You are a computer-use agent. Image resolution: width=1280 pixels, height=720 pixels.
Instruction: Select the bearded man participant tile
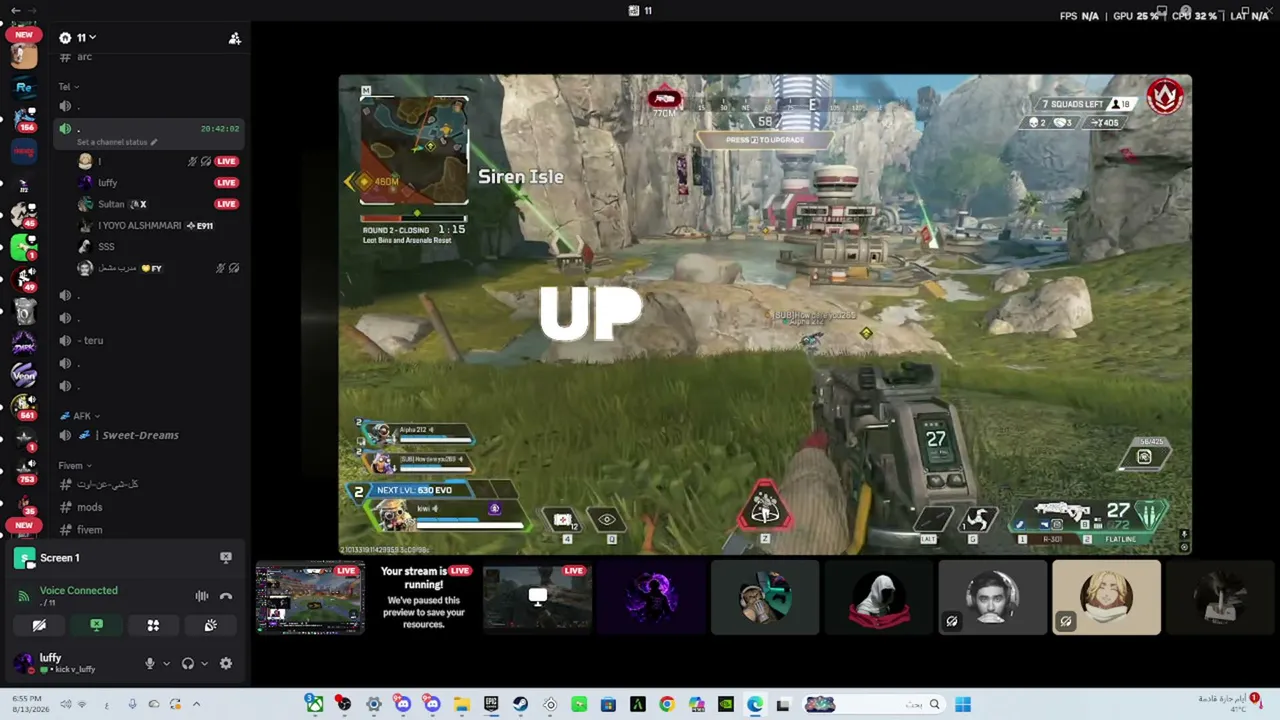(993, 598)
